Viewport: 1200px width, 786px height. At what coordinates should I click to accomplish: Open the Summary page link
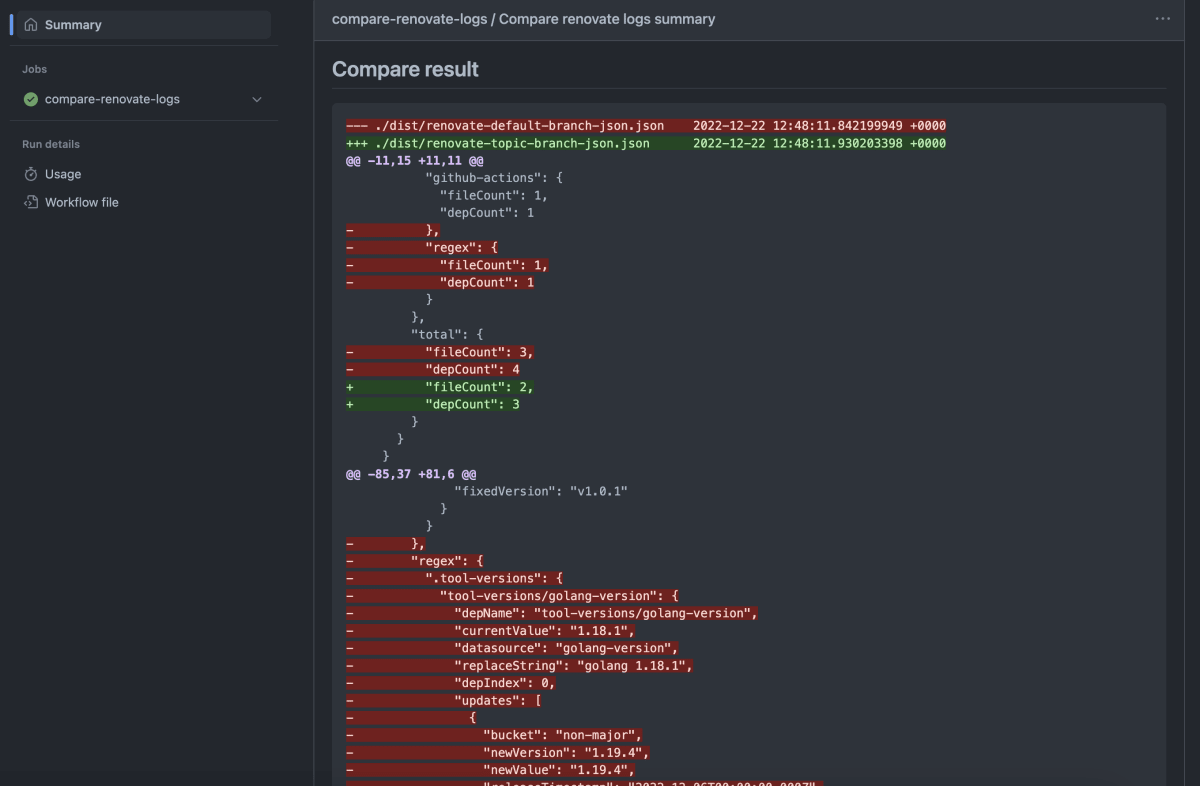pyautogui.click(x=144, y=25)
